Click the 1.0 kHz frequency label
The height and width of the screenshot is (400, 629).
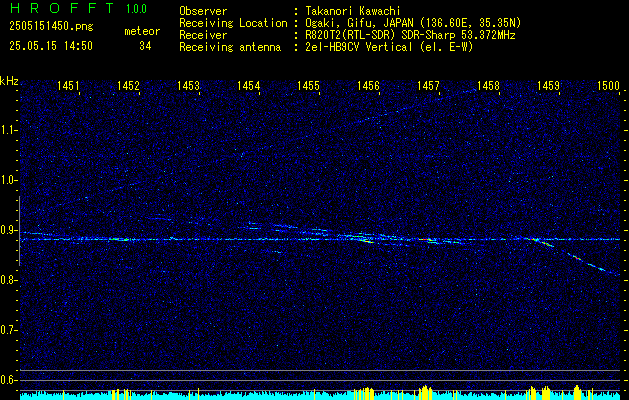pyautogui.click(x=7, y=181)
